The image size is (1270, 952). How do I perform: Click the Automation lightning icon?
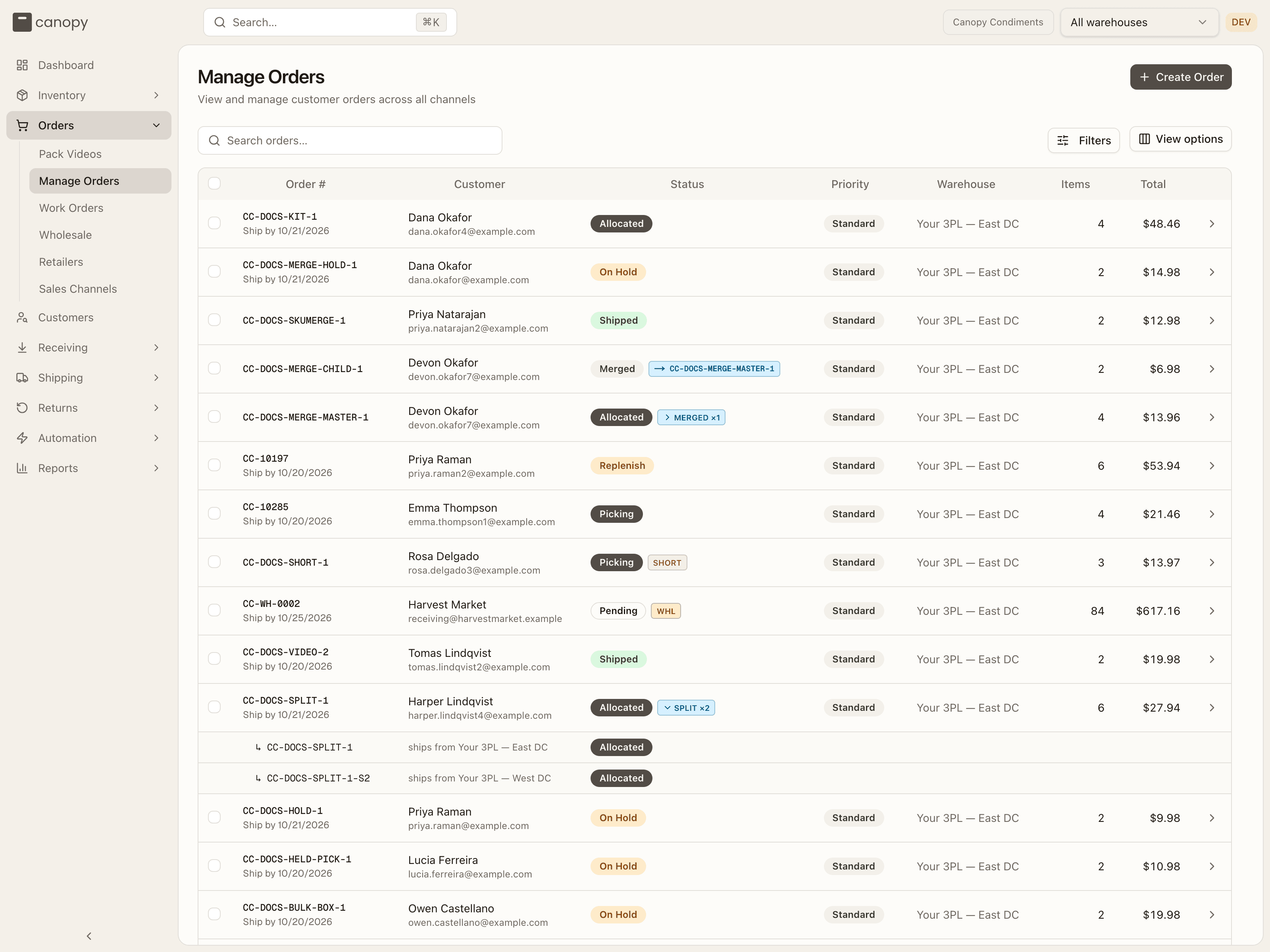[22, 438]
